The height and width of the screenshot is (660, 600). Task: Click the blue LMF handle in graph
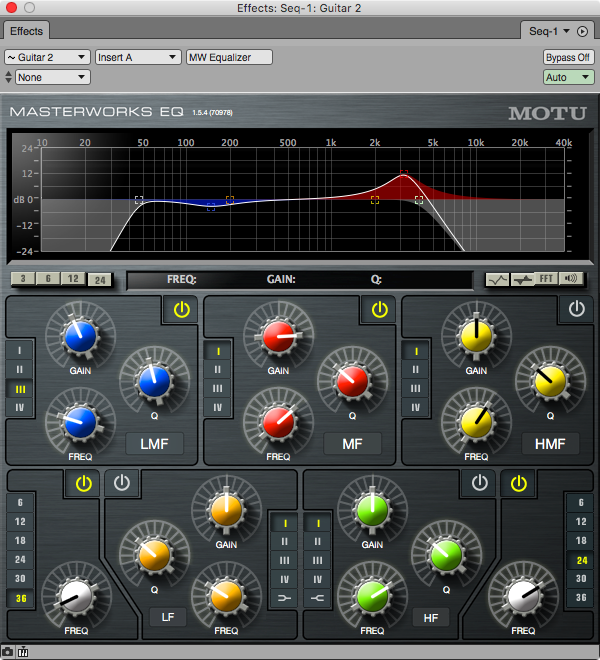(211, 207)
